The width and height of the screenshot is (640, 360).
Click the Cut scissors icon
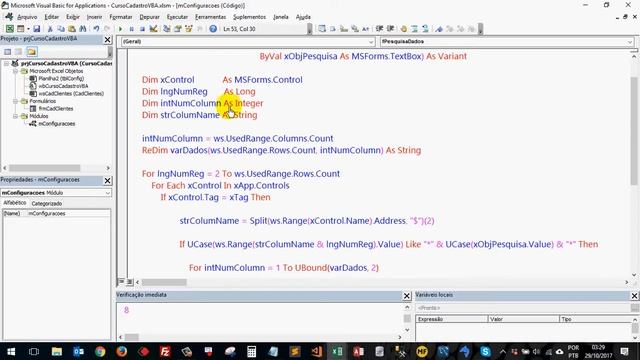click(50, 29)
